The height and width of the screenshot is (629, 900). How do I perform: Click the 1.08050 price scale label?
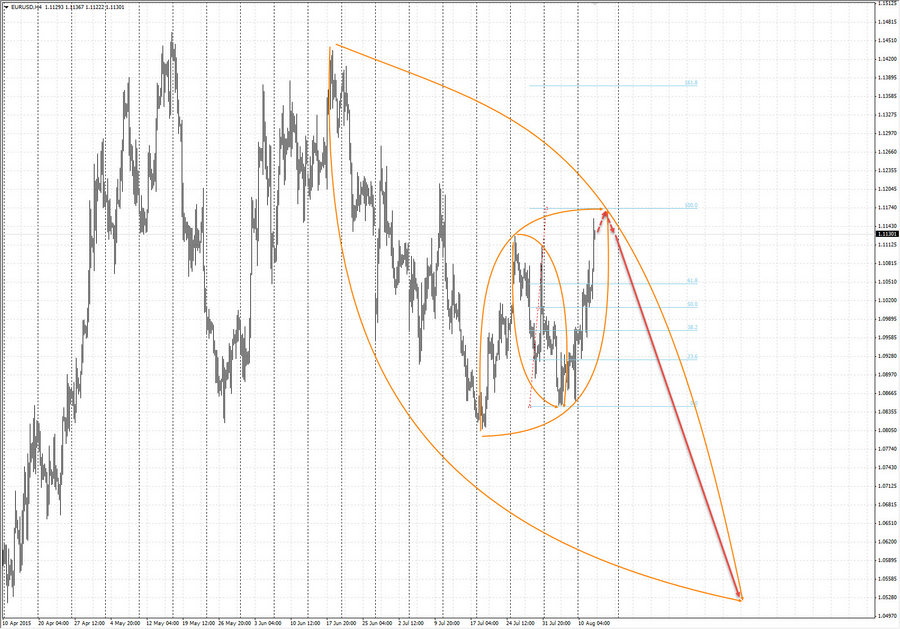point(887,430)
